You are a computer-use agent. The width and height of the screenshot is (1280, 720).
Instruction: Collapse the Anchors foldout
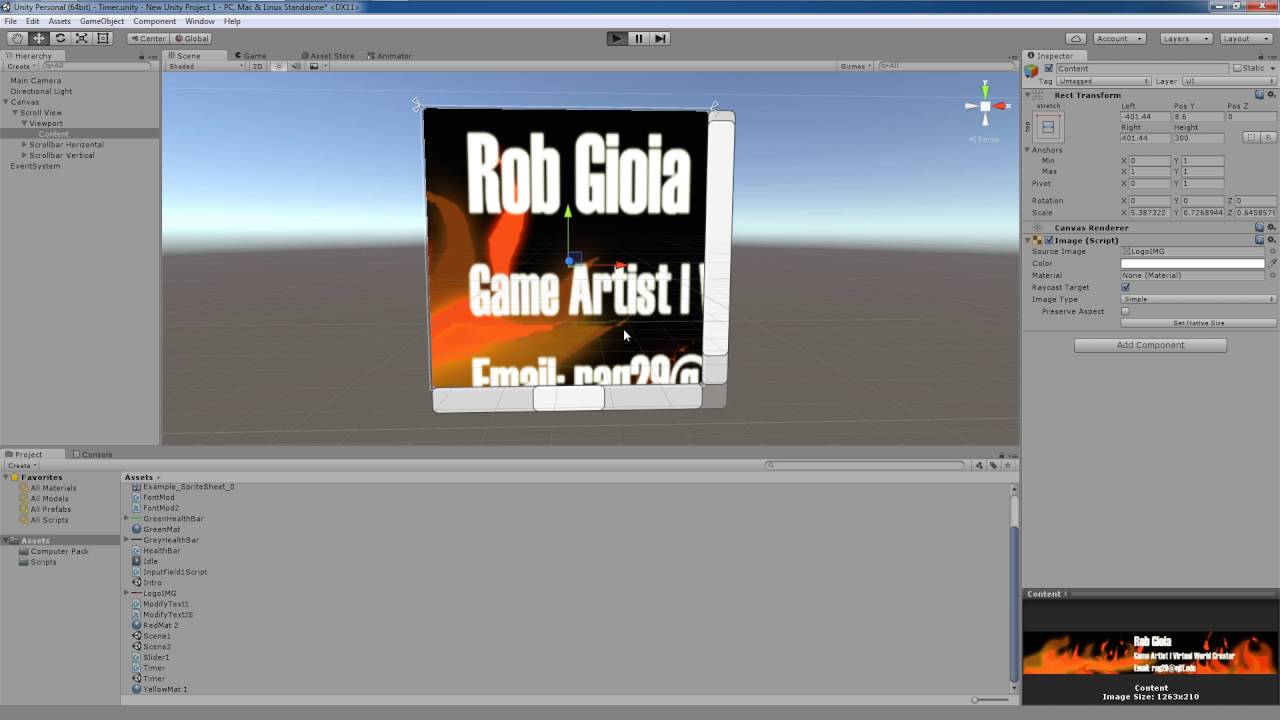click(1027, 149)
